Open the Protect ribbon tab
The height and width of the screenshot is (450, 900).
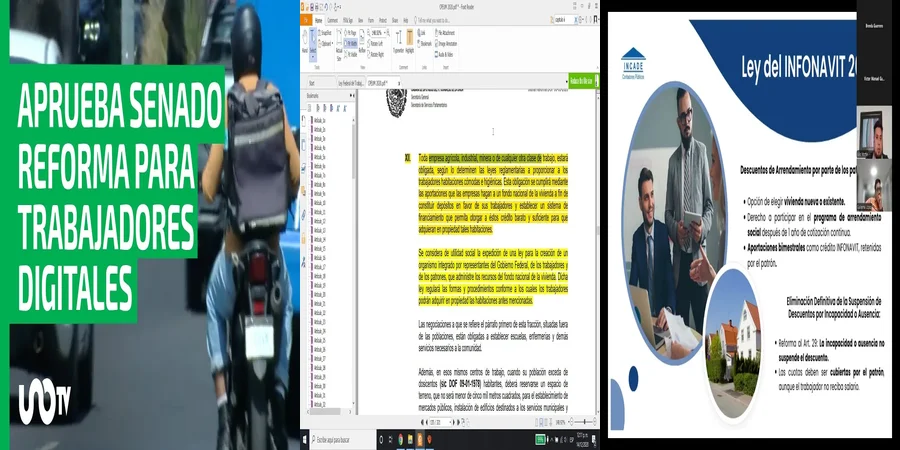pos(383,20)
